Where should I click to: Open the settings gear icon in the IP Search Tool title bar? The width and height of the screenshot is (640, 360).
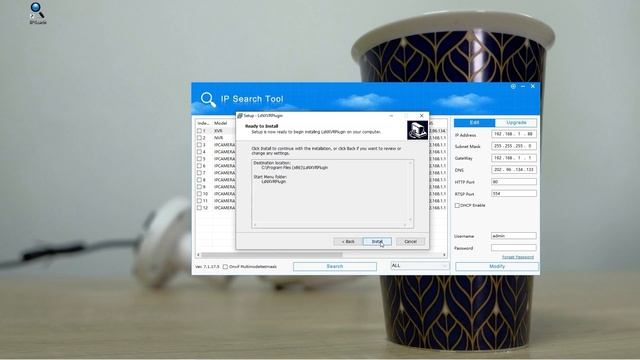click(513, 86)
